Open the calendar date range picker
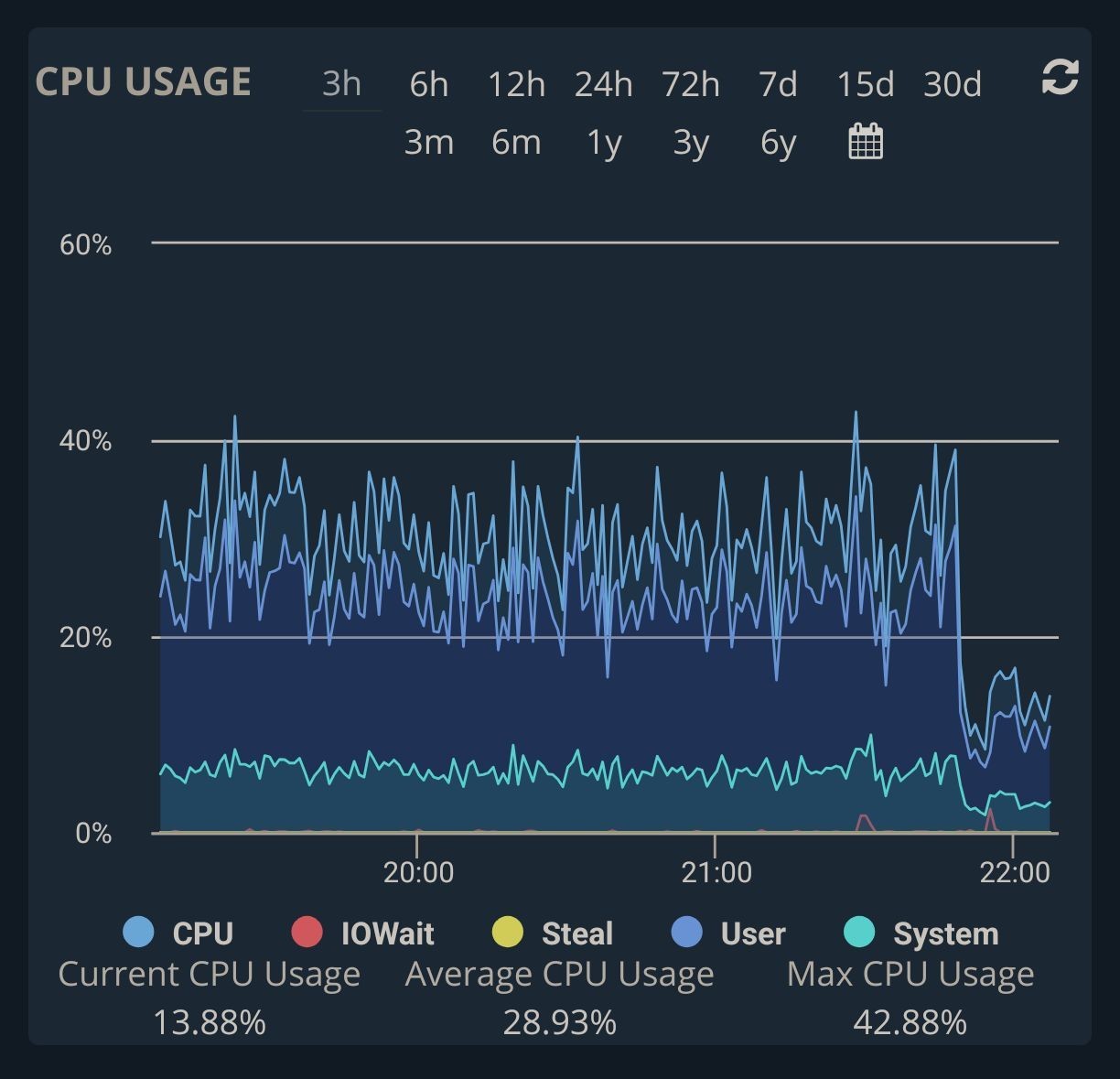The height and width of the screenshot is (1079, 1120). pos(866,142)
